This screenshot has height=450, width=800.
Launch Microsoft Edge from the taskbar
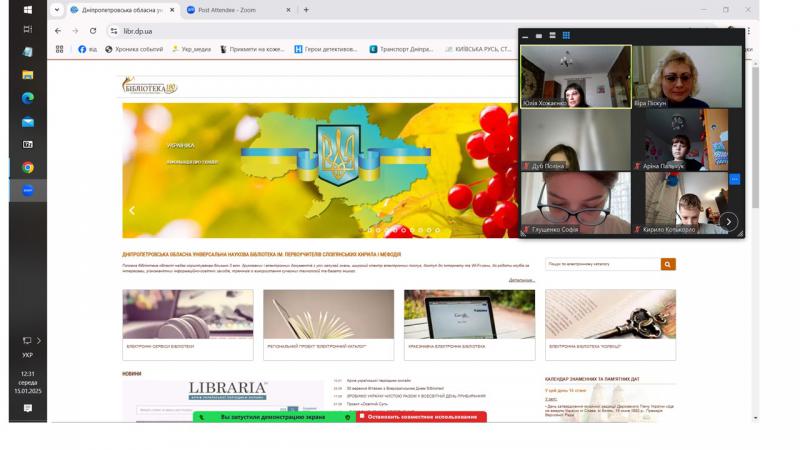tap(28, 98)
